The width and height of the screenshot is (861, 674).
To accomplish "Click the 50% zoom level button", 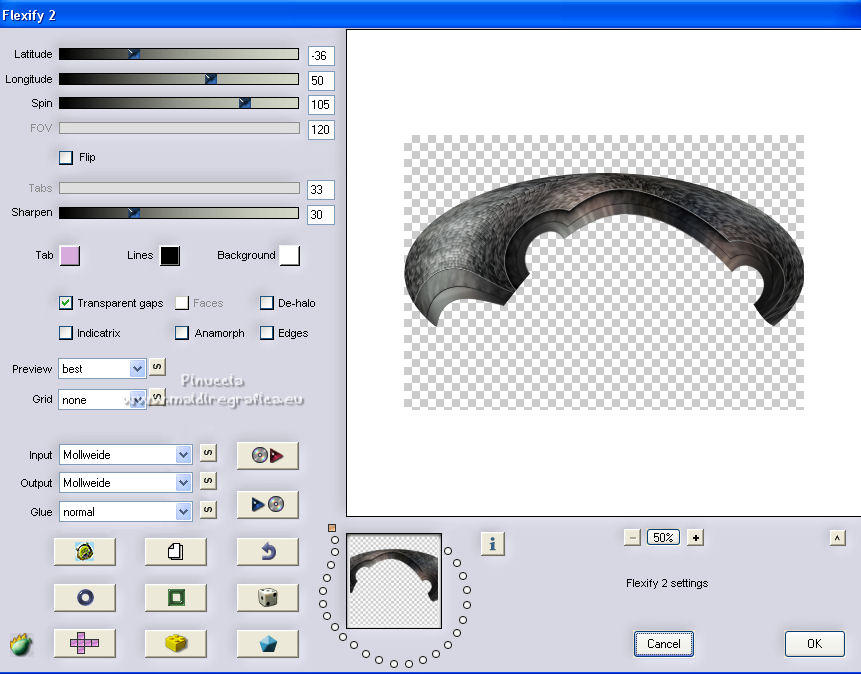I will pyautogui.click(x=663, y=537).
